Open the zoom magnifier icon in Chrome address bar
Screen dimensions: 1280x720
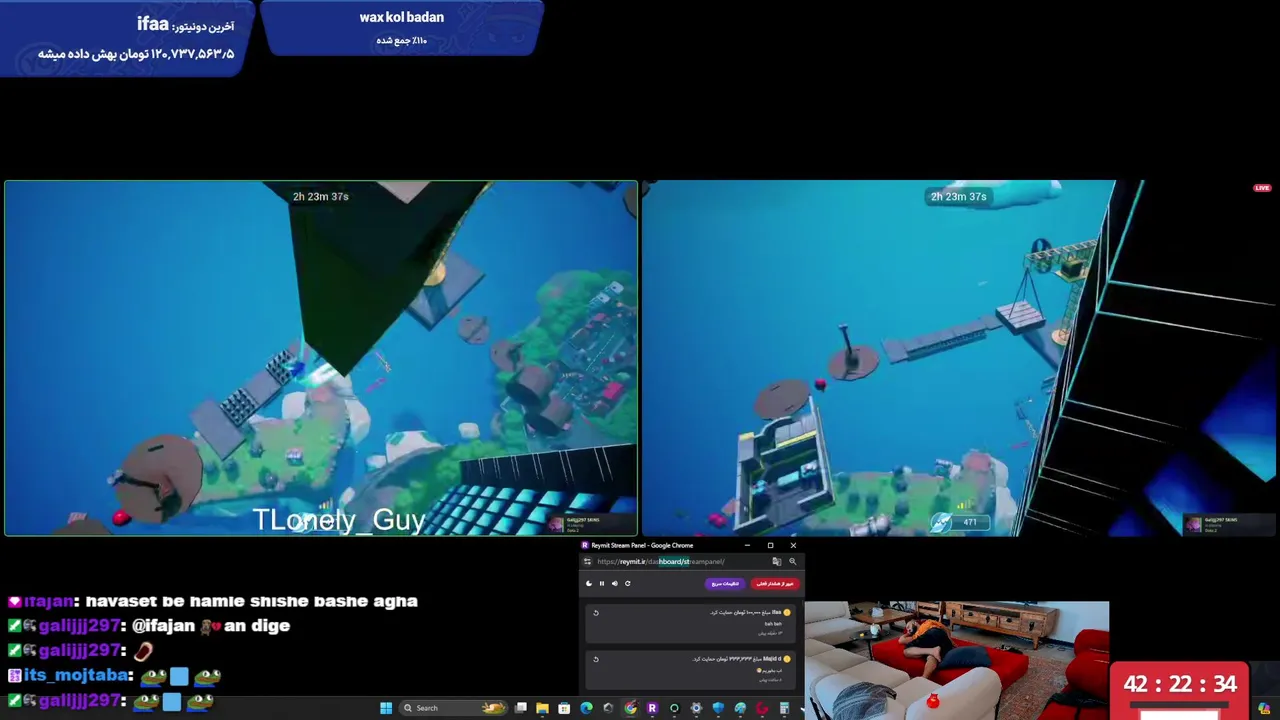pyautogui.click(x=793, y=561)
